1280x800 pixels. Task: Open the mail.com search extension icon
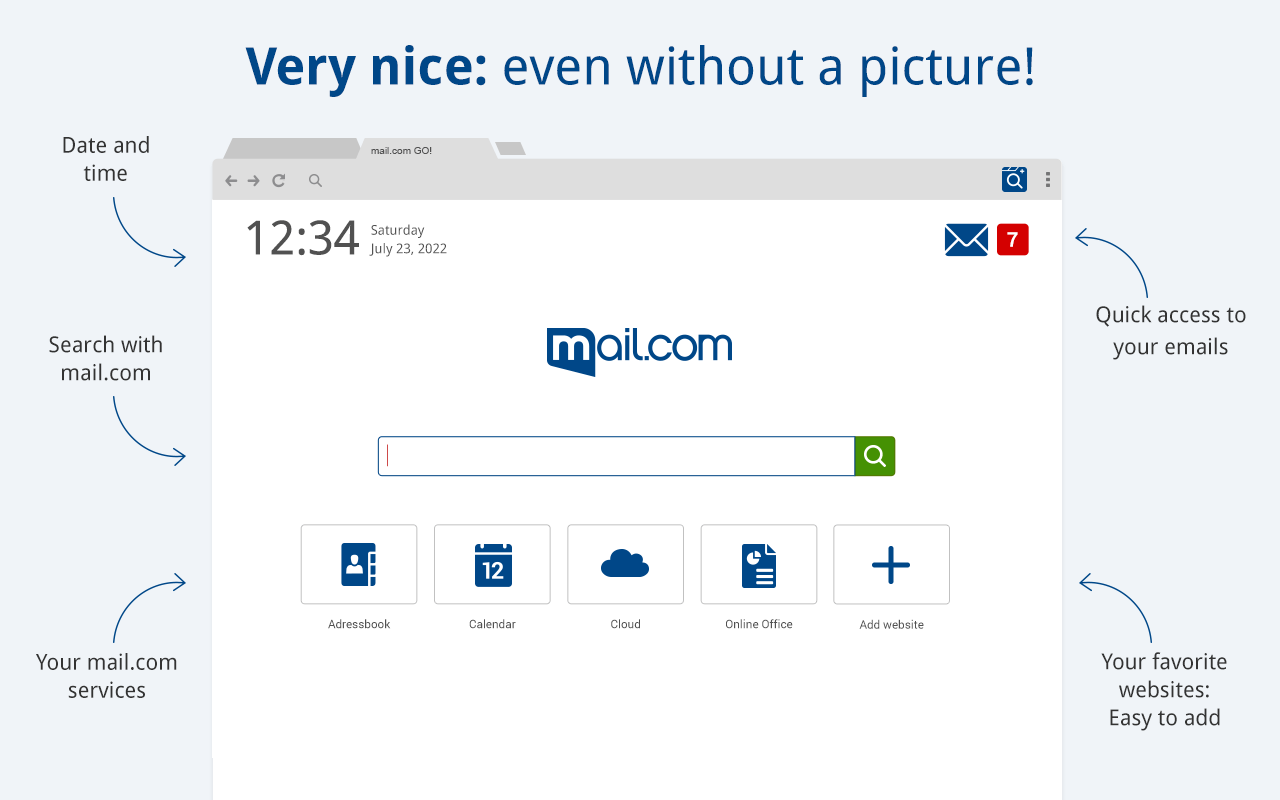coord(1014,179)
